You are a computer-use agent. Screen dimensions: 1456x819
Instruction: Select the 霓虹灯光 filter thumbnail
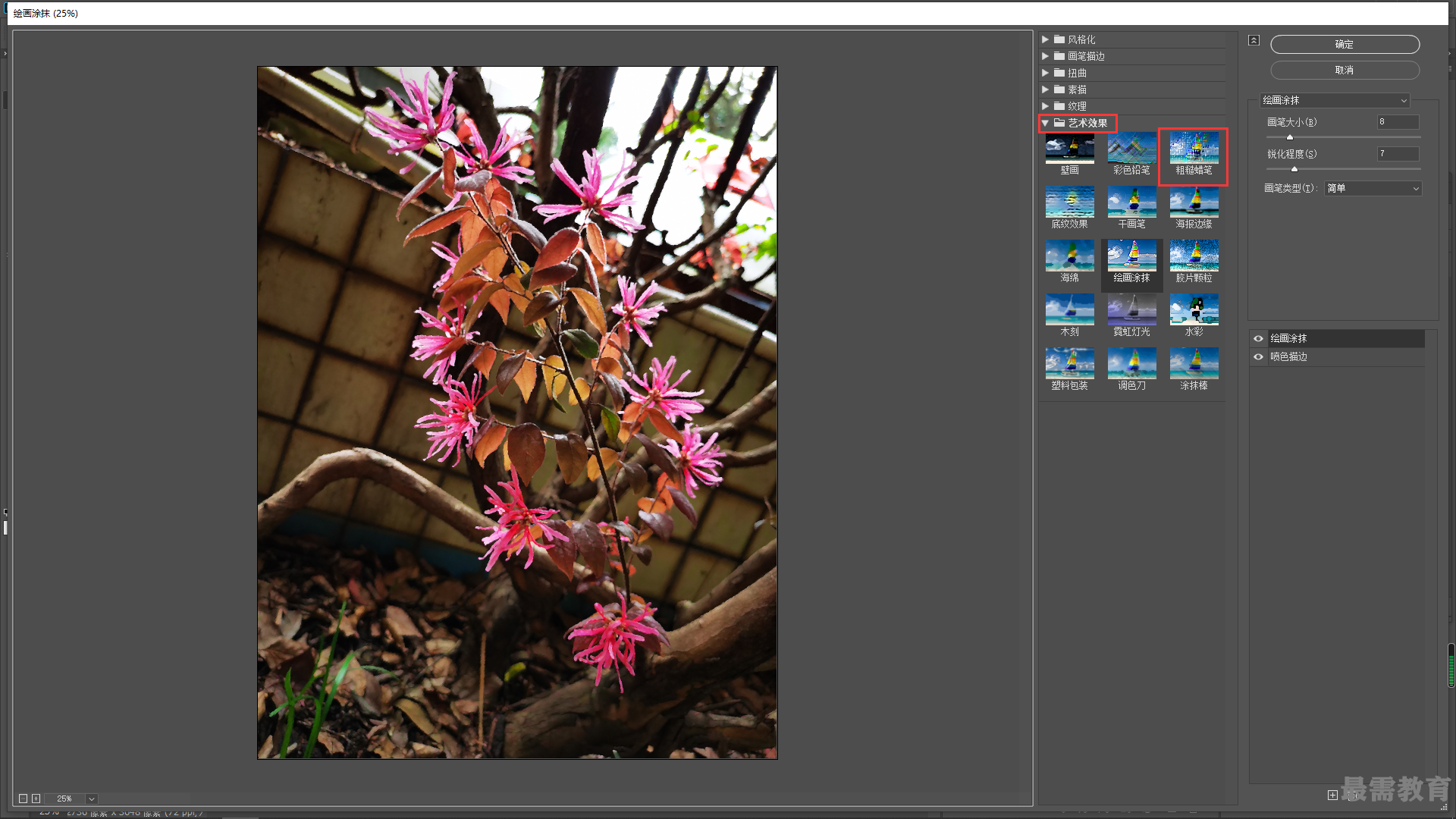click(1131, 310)
